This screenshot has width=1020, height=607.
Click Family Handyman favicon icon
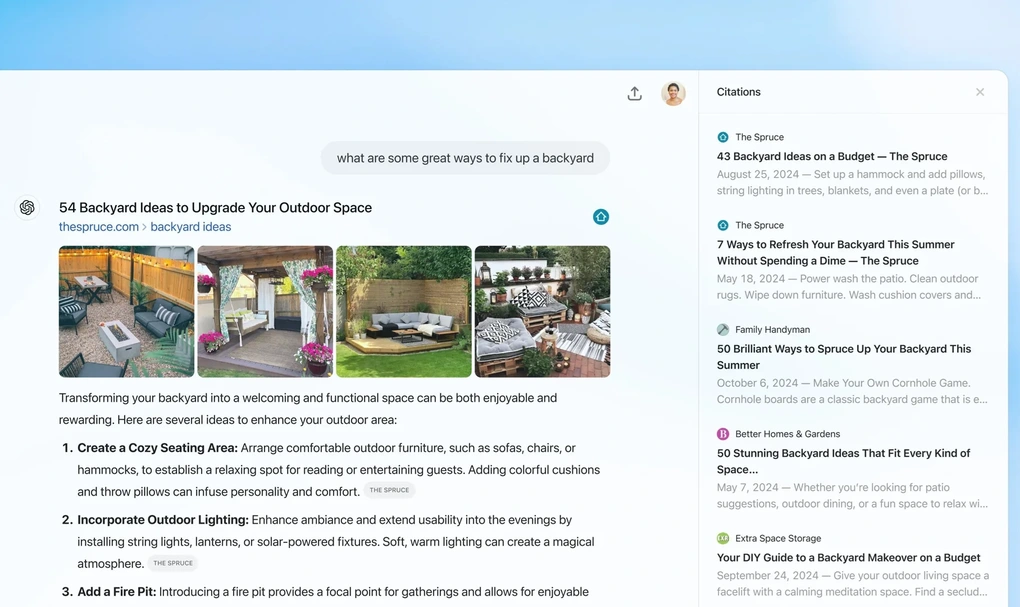click(x=723, y=329)
